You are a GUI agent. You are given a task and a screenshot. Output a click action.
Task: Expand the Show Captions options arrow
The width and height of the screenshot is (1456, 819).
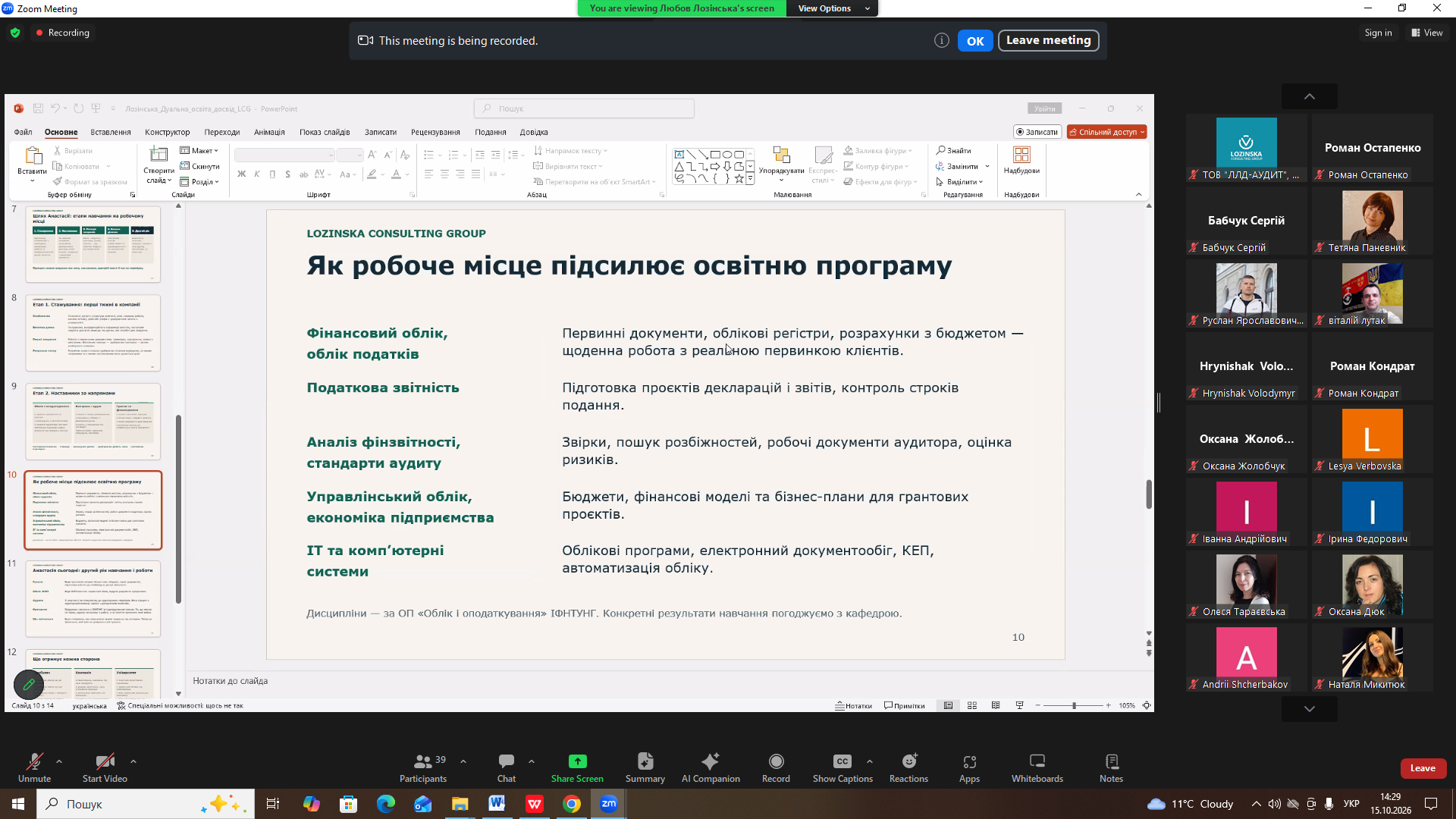point(870,761)
